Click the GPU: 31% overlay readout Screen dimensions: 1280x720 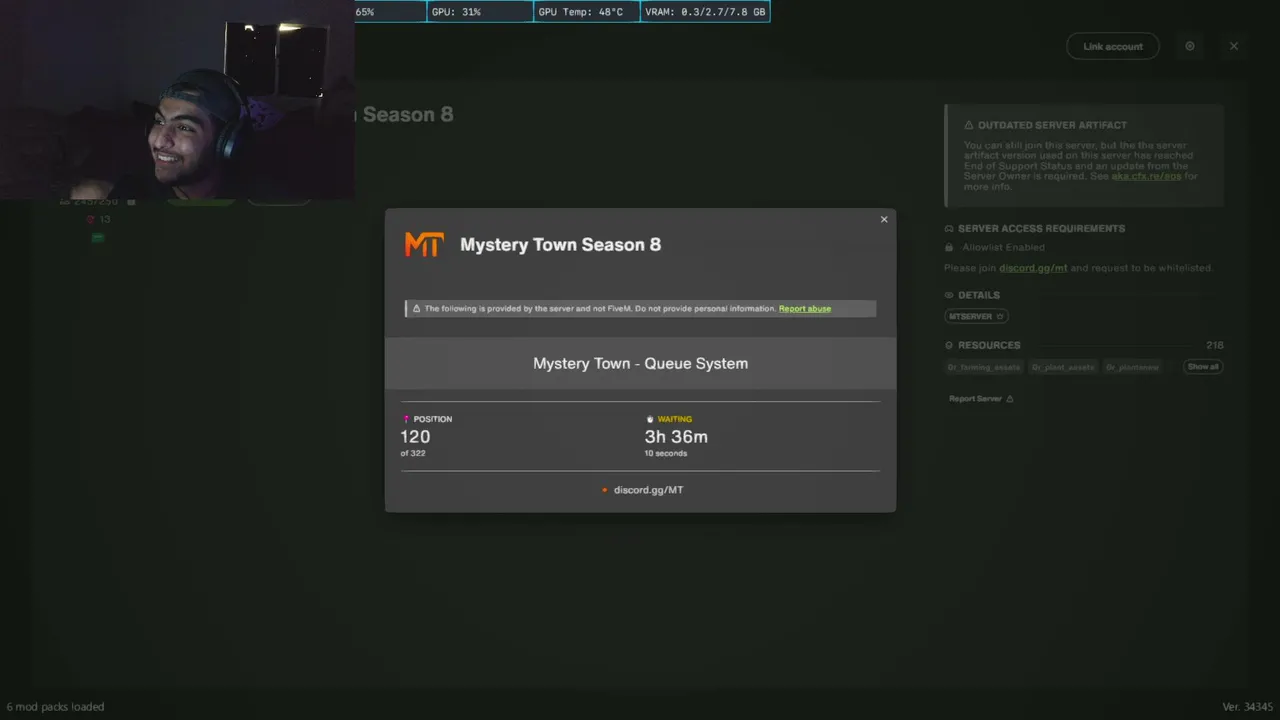[480, 12]
